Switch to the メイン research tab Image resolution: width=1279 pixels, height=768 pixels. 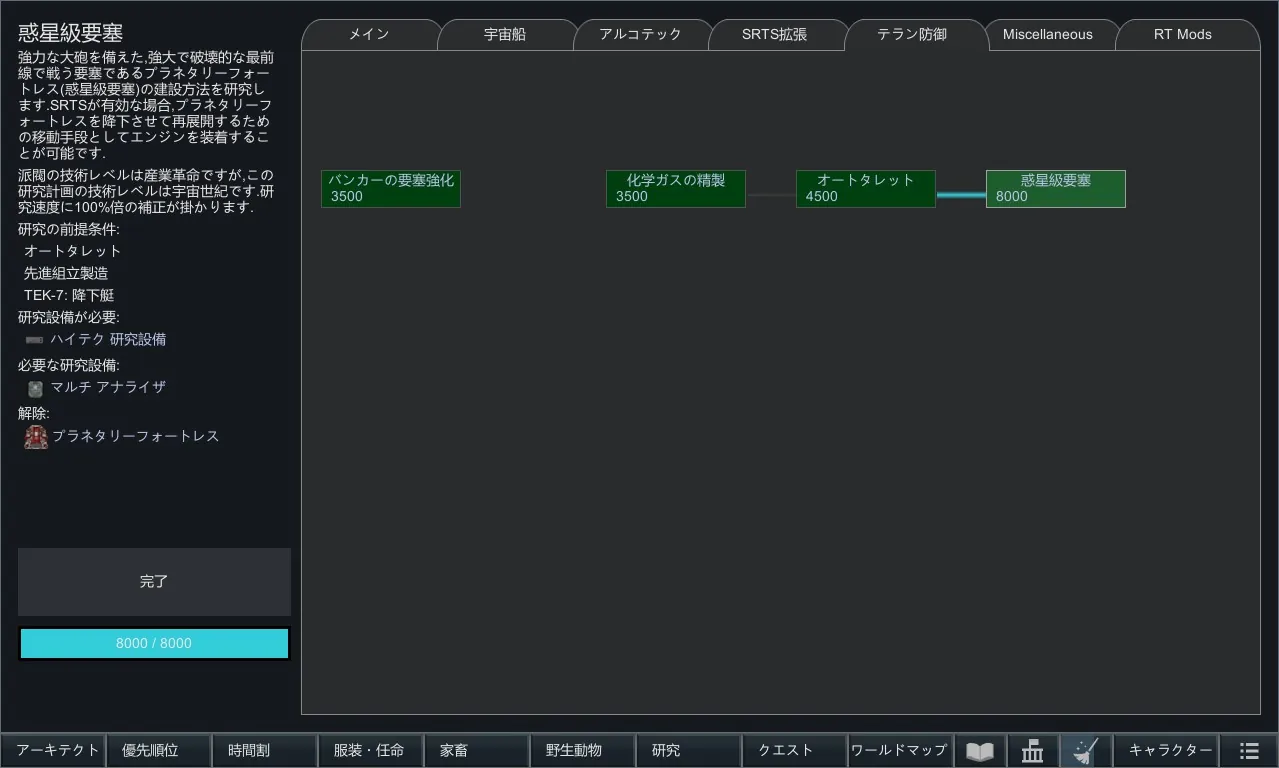click(x=369, y=34)
